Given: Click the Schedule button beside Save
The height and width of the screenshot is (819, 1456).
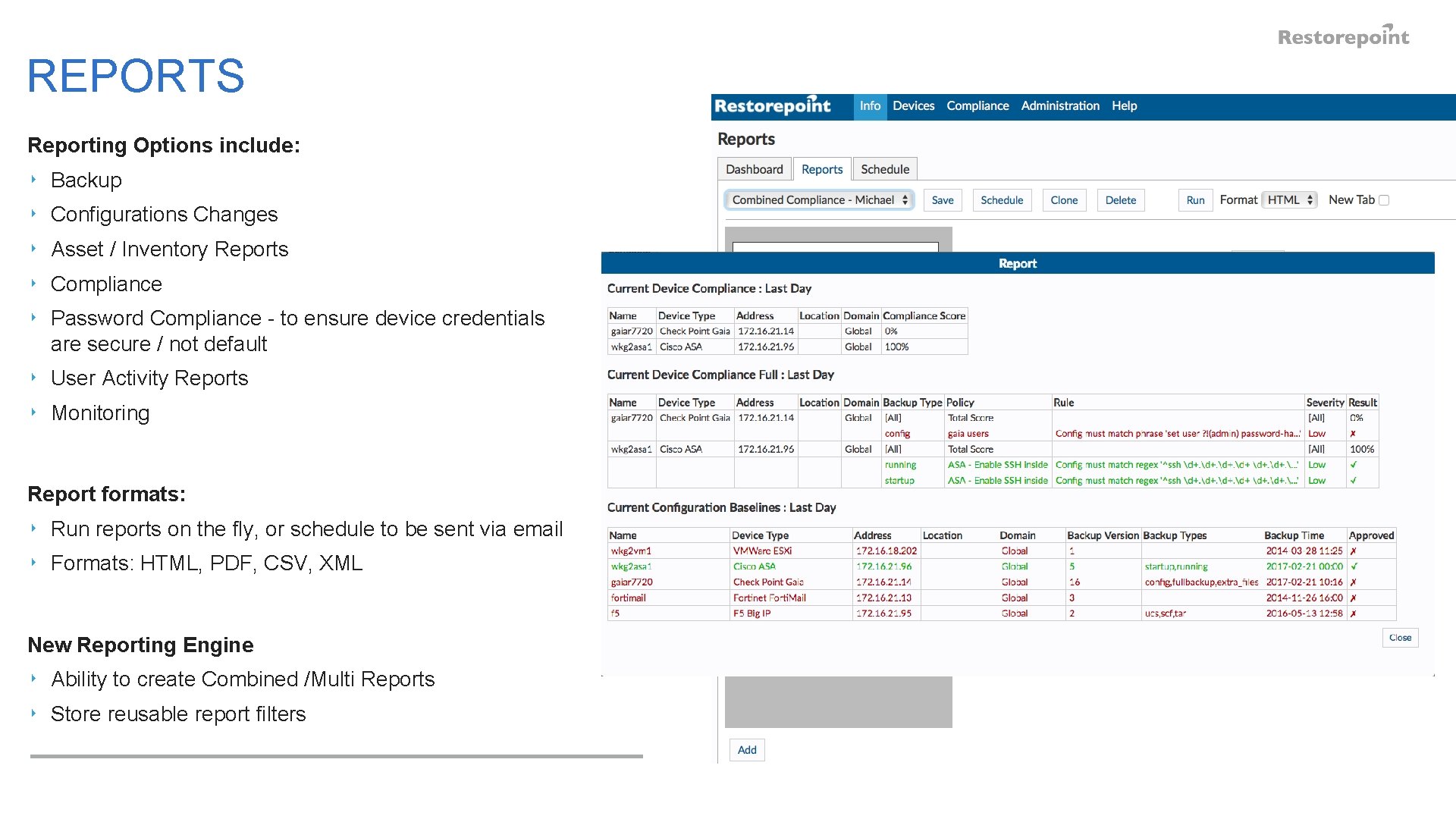Looking at the screenshot, I should click(1001, 200).
